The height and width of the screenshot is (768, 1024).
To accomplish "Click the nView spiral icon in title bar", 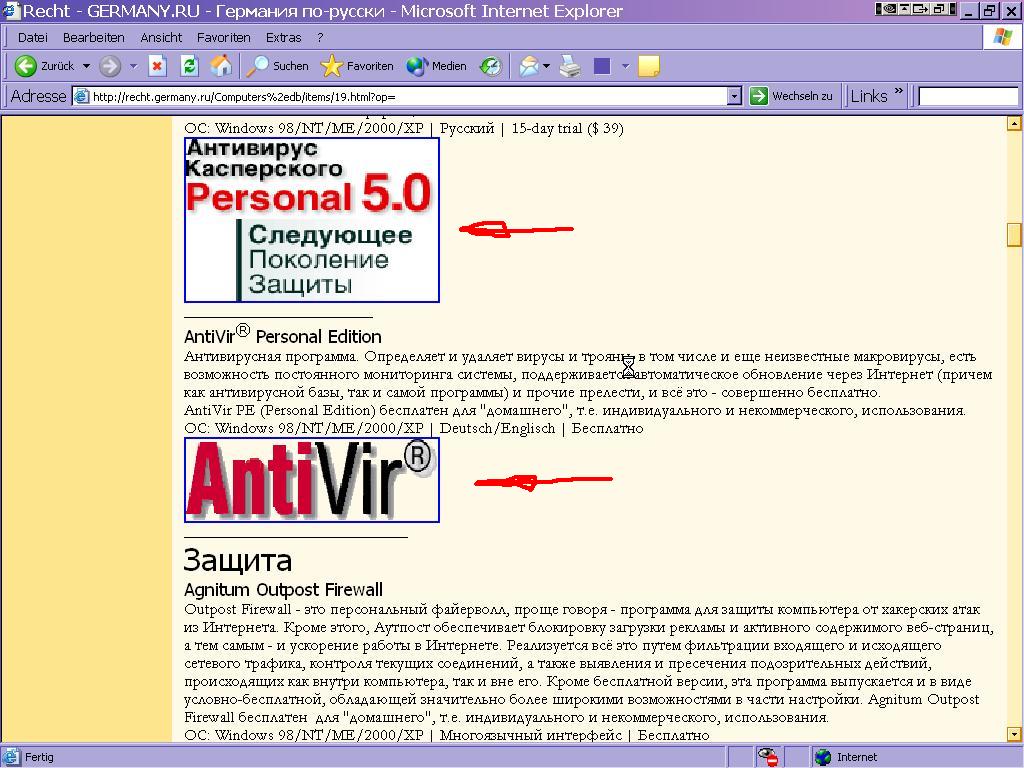I will [889, 9].
